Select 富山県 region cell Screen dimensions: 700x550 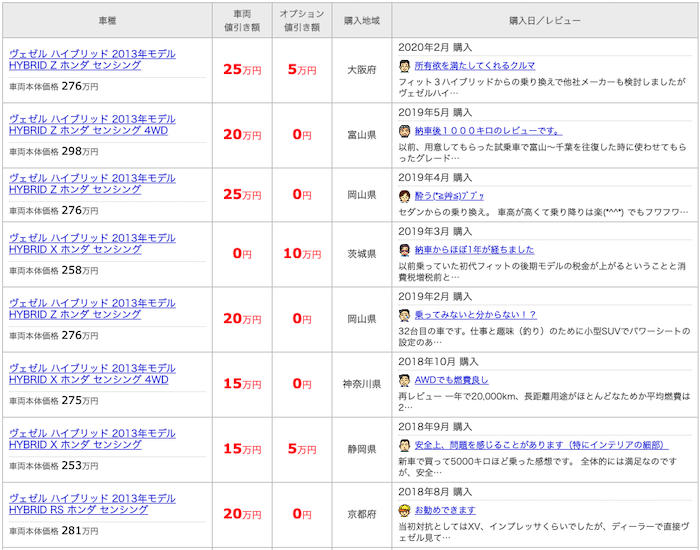[x=362, y=135]
